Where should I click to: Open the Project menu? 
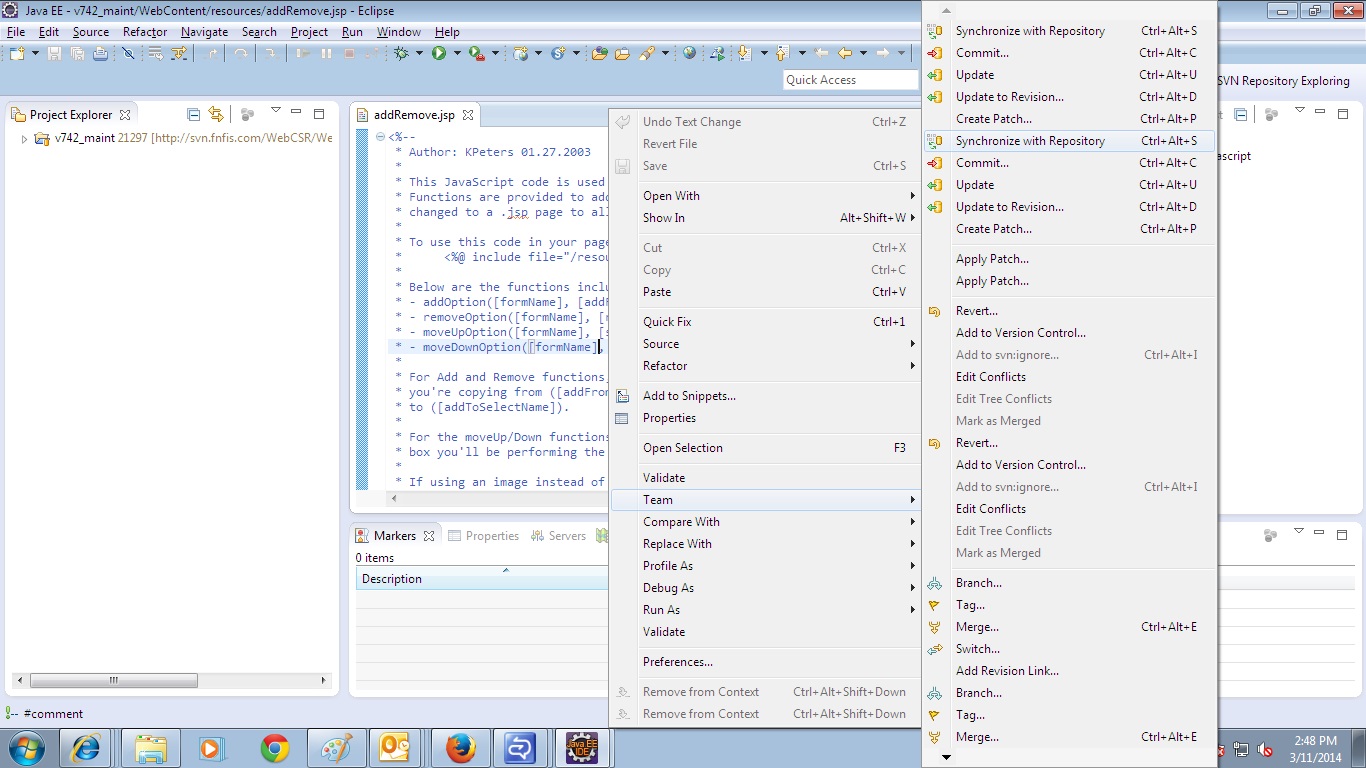[x=309, y=32]
